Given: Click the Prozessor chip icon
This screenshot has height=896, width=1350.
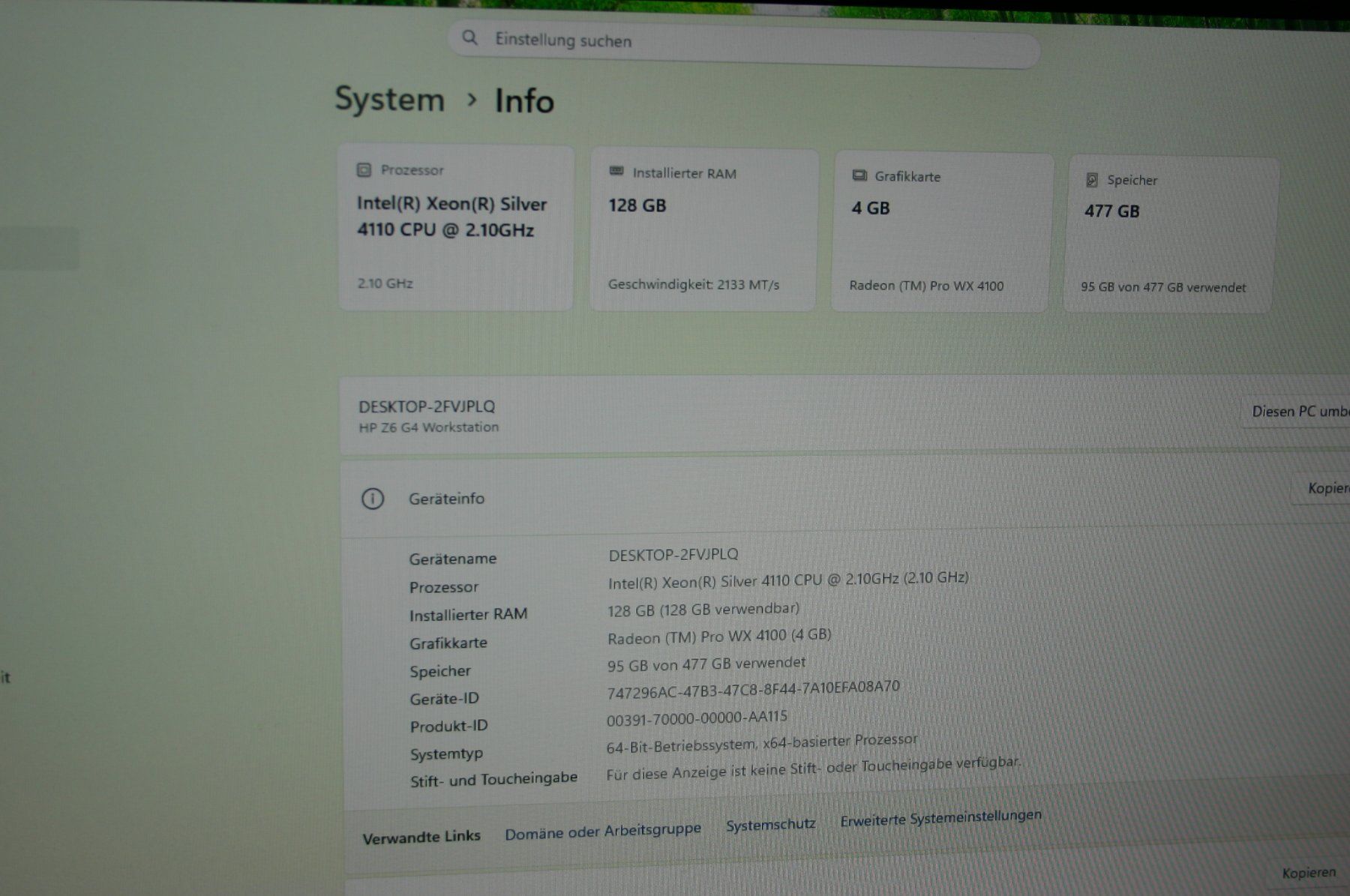Looking at the screenshot, I should 364,170.
